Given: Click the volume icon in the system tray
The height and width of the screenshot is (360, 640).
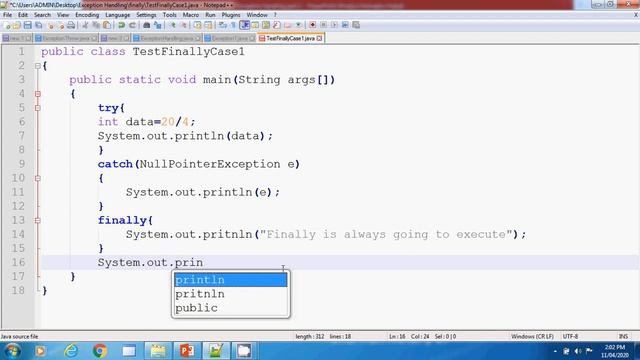Looking at the screenshot, I should click(578, 351).
